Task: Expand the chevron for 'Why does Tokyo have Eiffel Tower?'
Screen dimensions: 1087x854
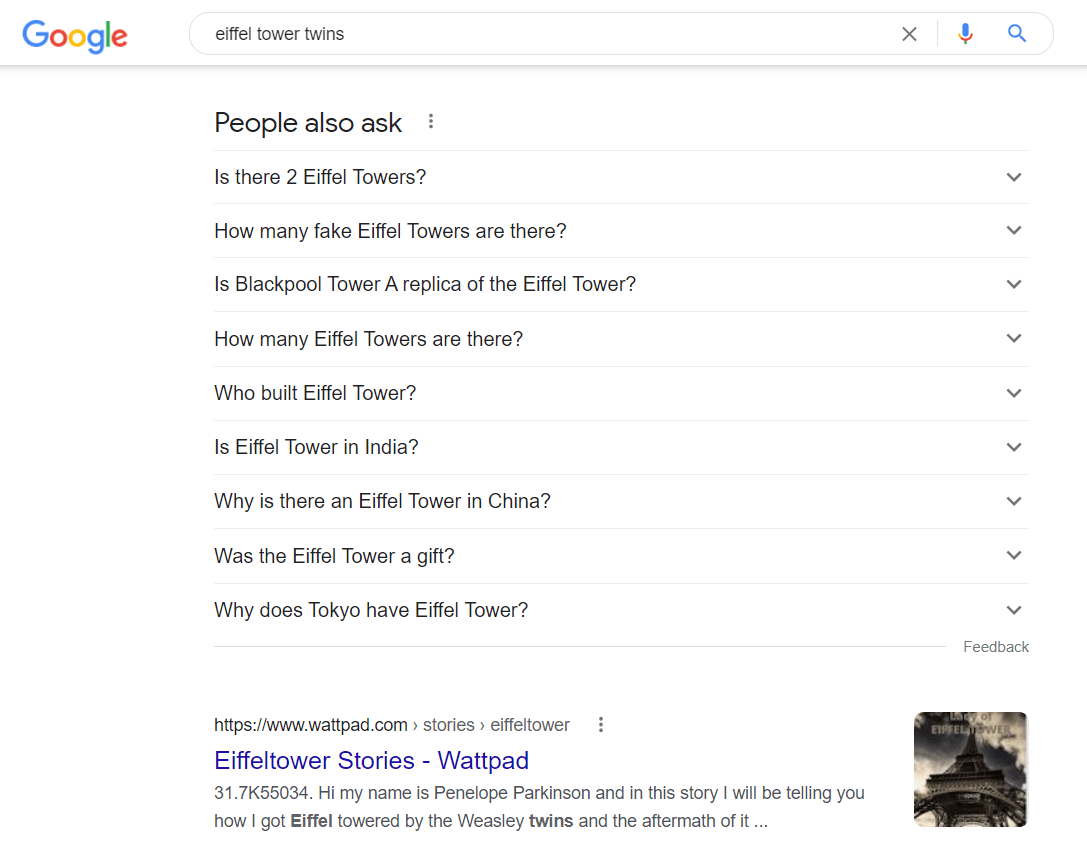Action: tap(1014, 610)
